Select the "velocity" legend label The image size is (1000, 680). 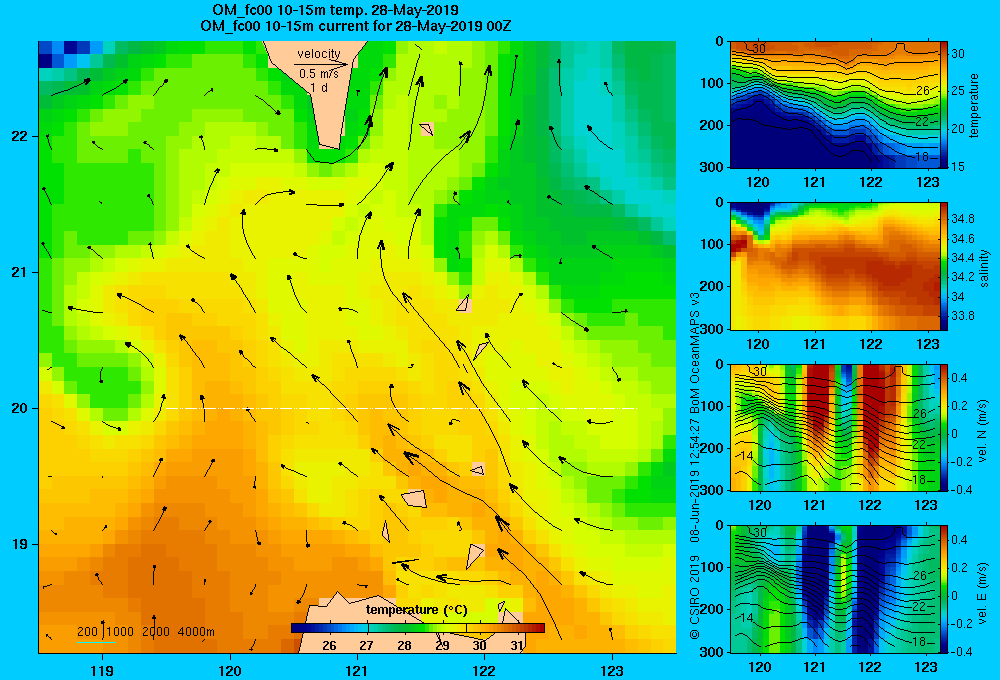click(x=319, y=54)
